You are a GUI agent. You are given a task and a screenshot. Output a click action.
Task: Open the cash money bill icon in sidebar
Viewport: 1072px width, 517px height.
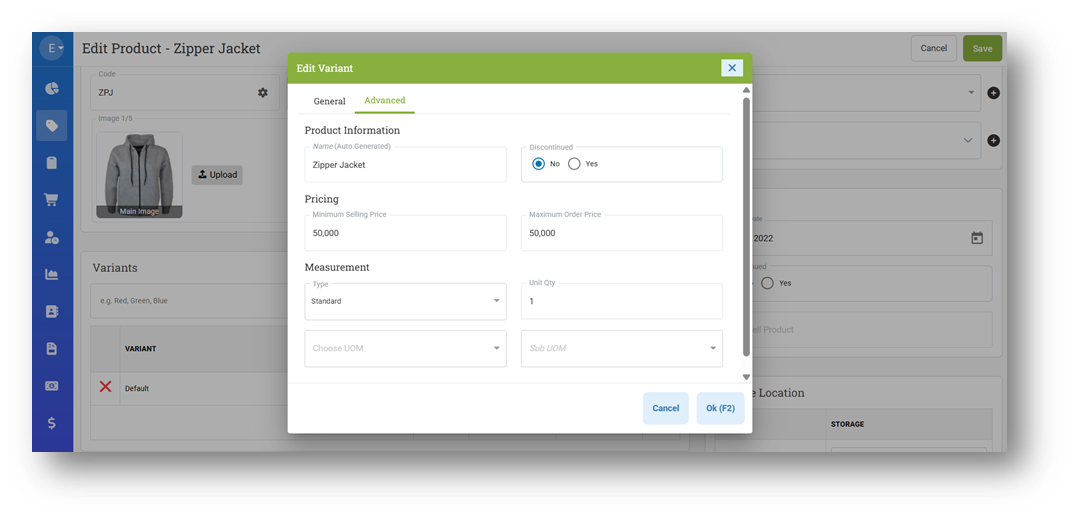[51, 386]
